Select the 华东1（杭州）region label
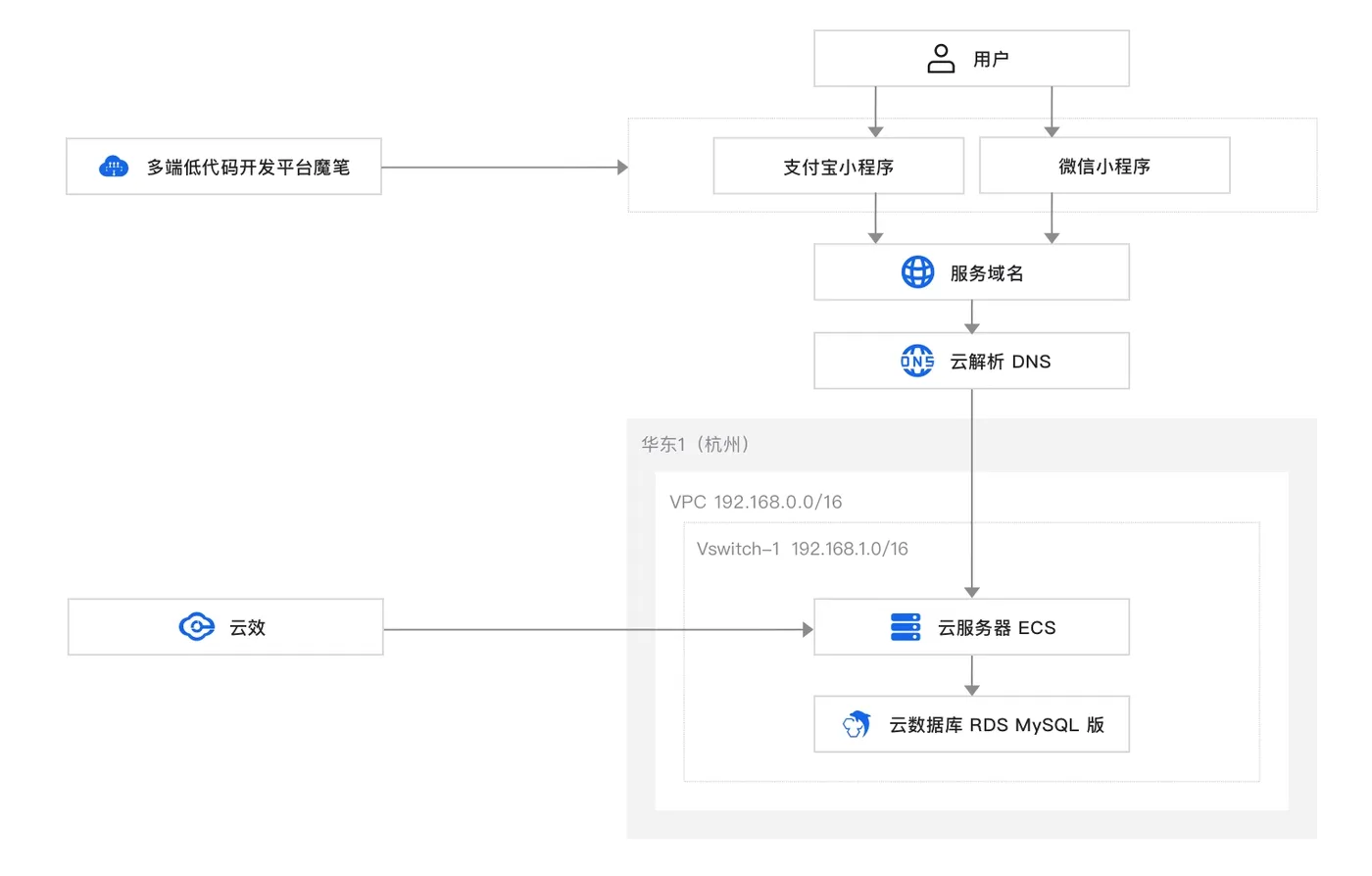 click(x=696, y=444)
